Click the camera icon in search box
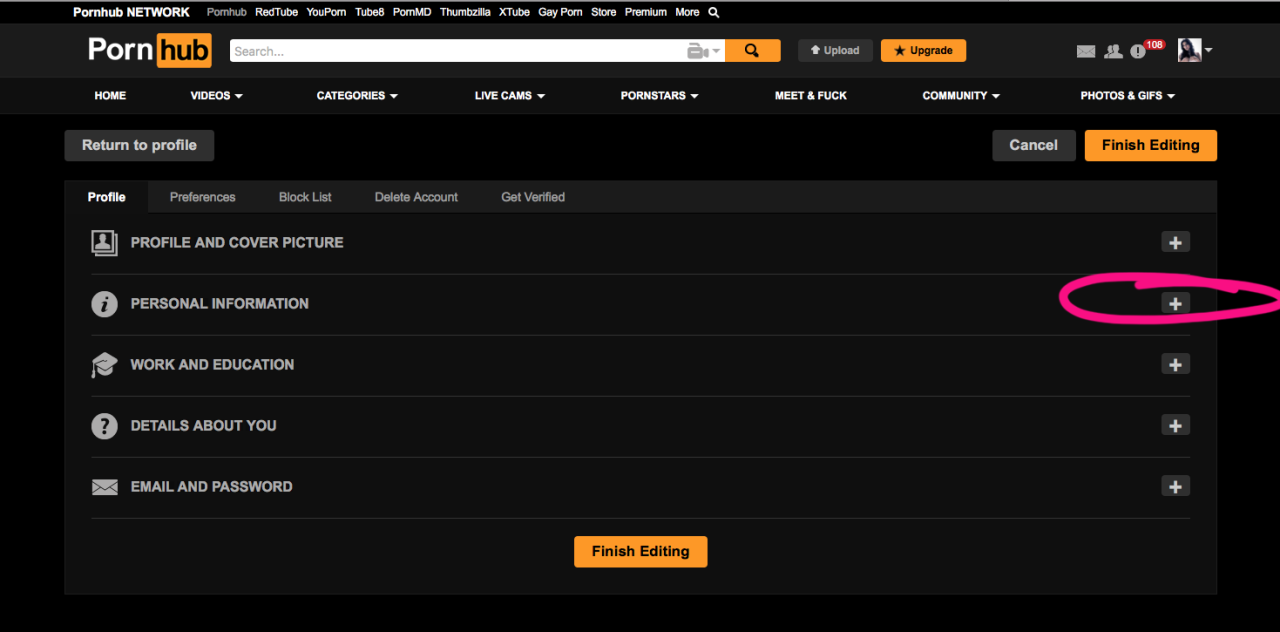The image size is (1280, 632). click(x=698, y=51)
